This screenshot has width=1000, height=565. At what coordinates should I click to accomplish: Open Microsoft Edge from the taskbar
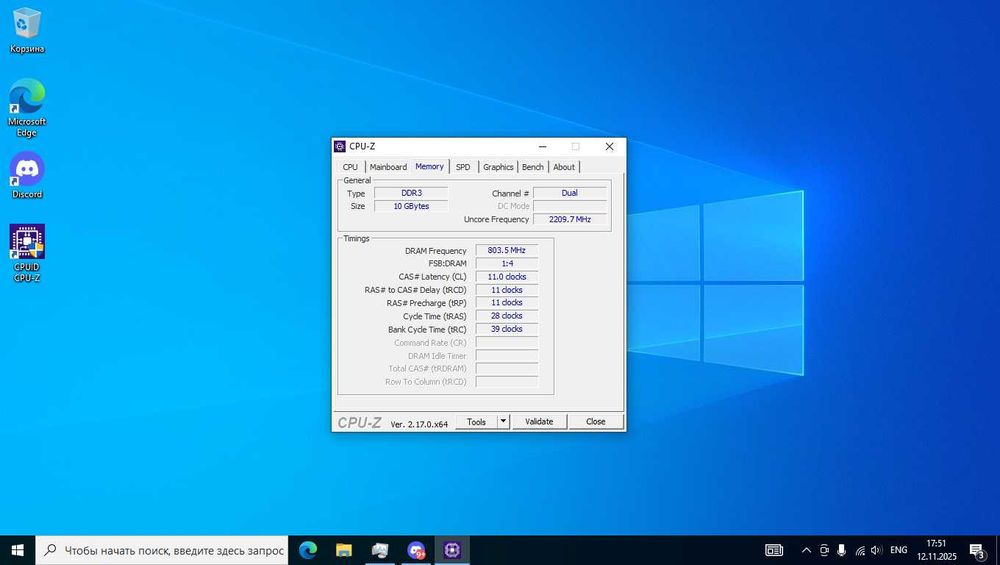point(308,550)
